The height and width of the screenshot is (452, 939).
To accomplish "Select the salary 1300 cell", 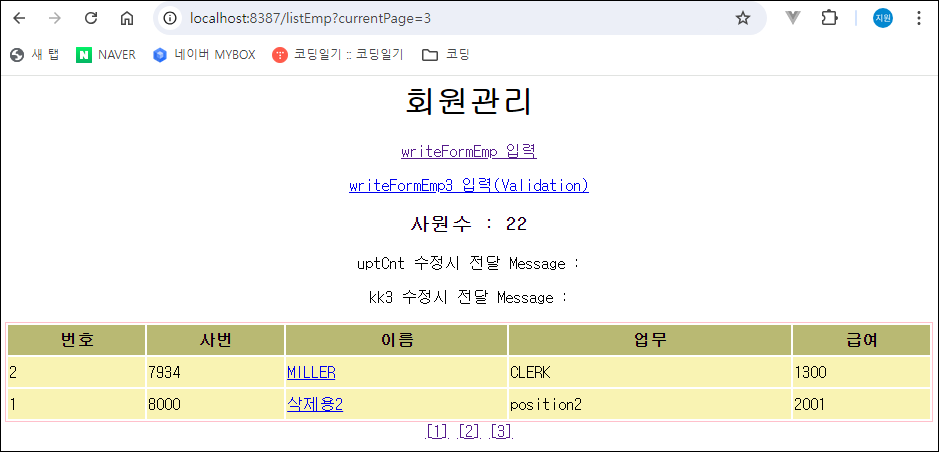I will (862, 372).
